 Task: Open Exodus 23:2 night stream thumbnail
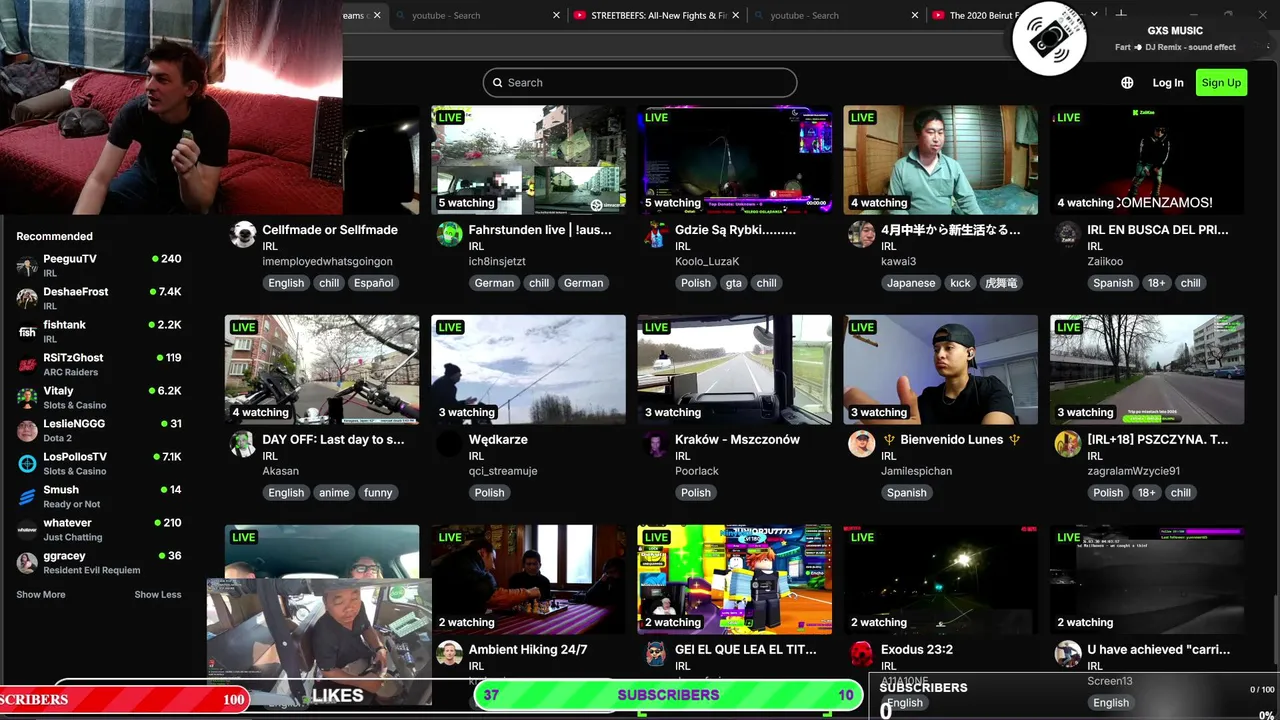941,580
